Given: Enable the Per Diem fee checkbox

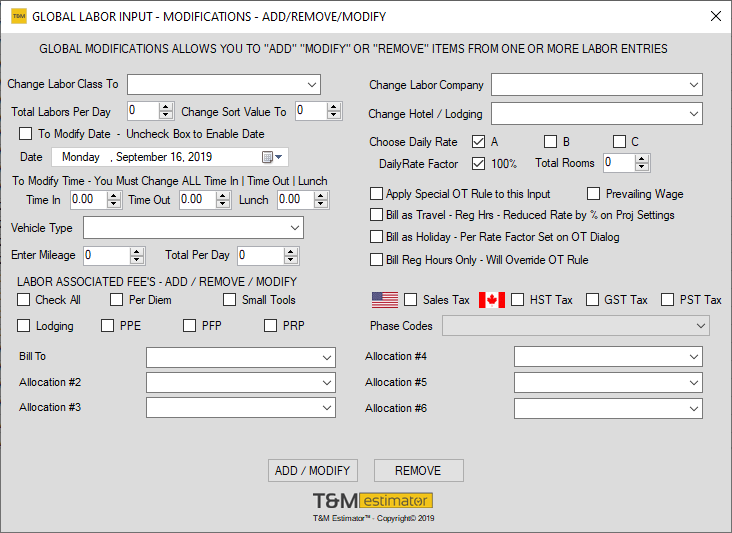Looking at the screenshot, I should click(x=117, y=300).
